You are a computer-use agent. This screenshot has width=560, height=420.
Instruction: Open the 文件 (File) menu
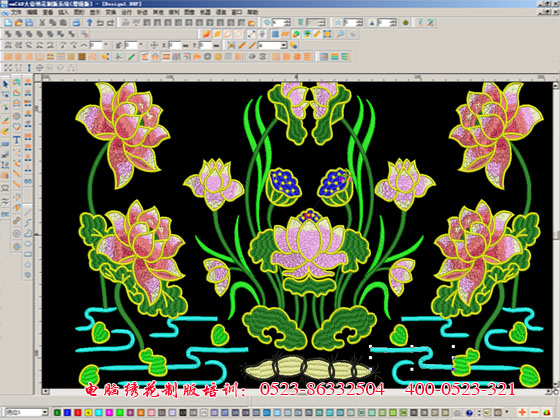(x=16, y=12)
